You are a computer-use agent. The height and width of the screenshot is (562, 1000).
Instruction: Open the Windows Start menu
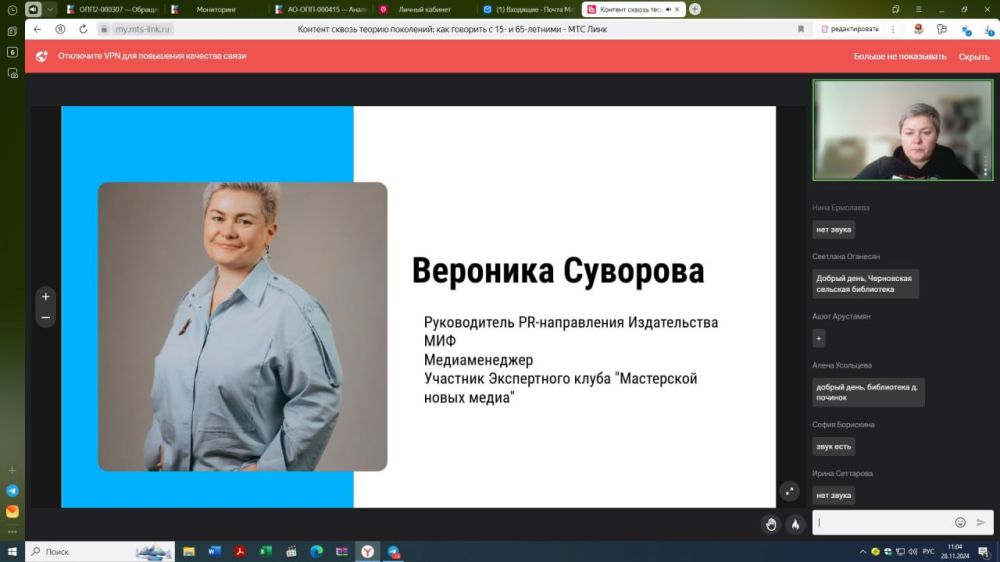click(x=12, y=552)
